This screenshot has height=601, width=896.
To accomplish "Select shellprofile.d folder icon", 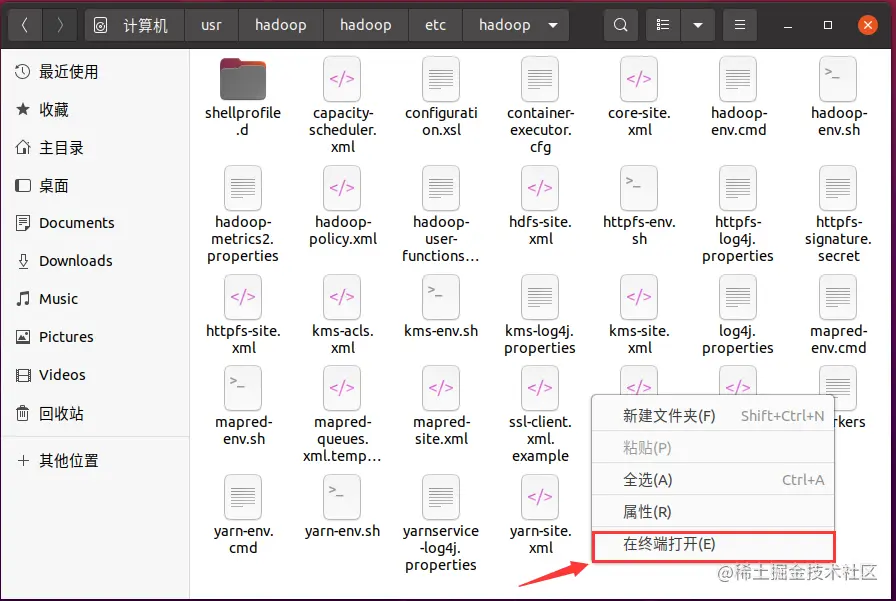I will pos(243,79).
